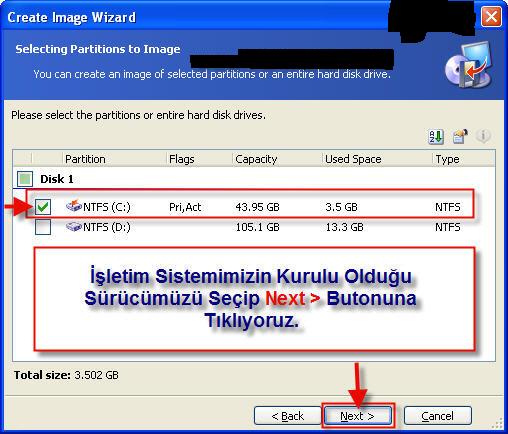Check the NTFS (D:) partition checkbox
The image size is (508, 434).
[43, 227]
